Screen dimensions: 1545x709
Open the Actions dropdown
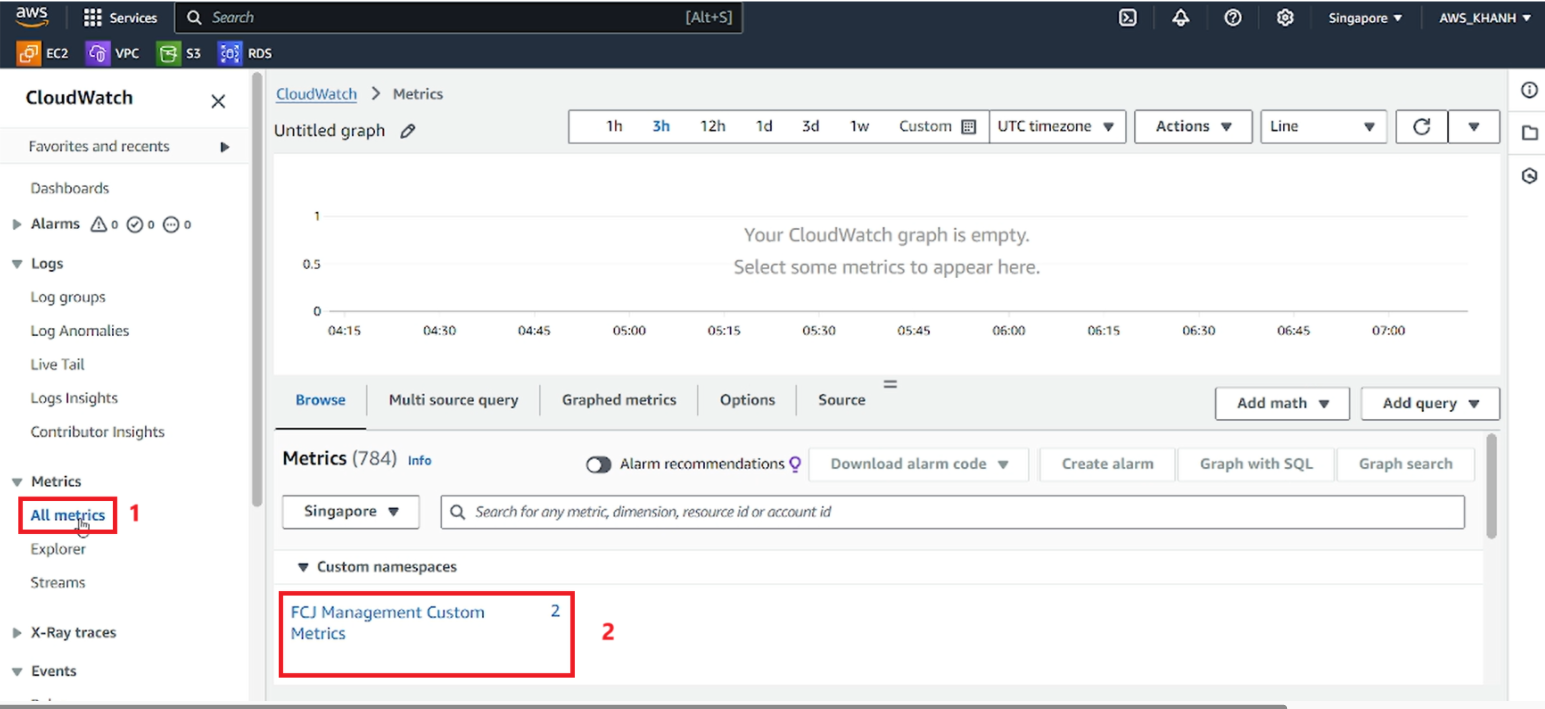click(1193, 127)
